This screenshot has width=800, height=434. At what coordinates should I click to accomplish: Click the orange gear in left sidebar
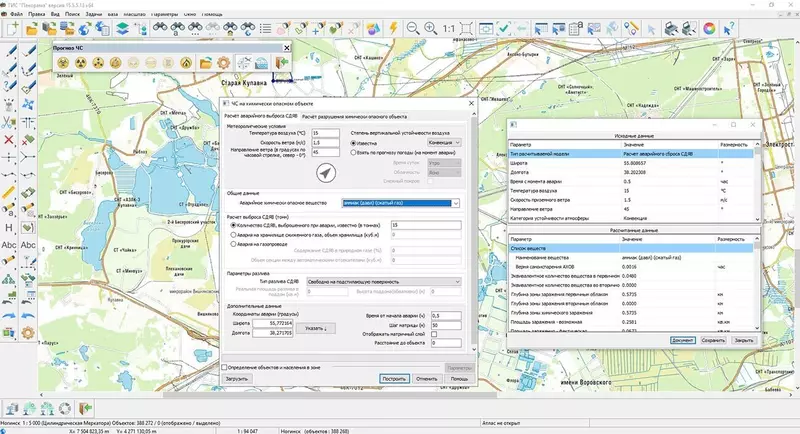28,333
